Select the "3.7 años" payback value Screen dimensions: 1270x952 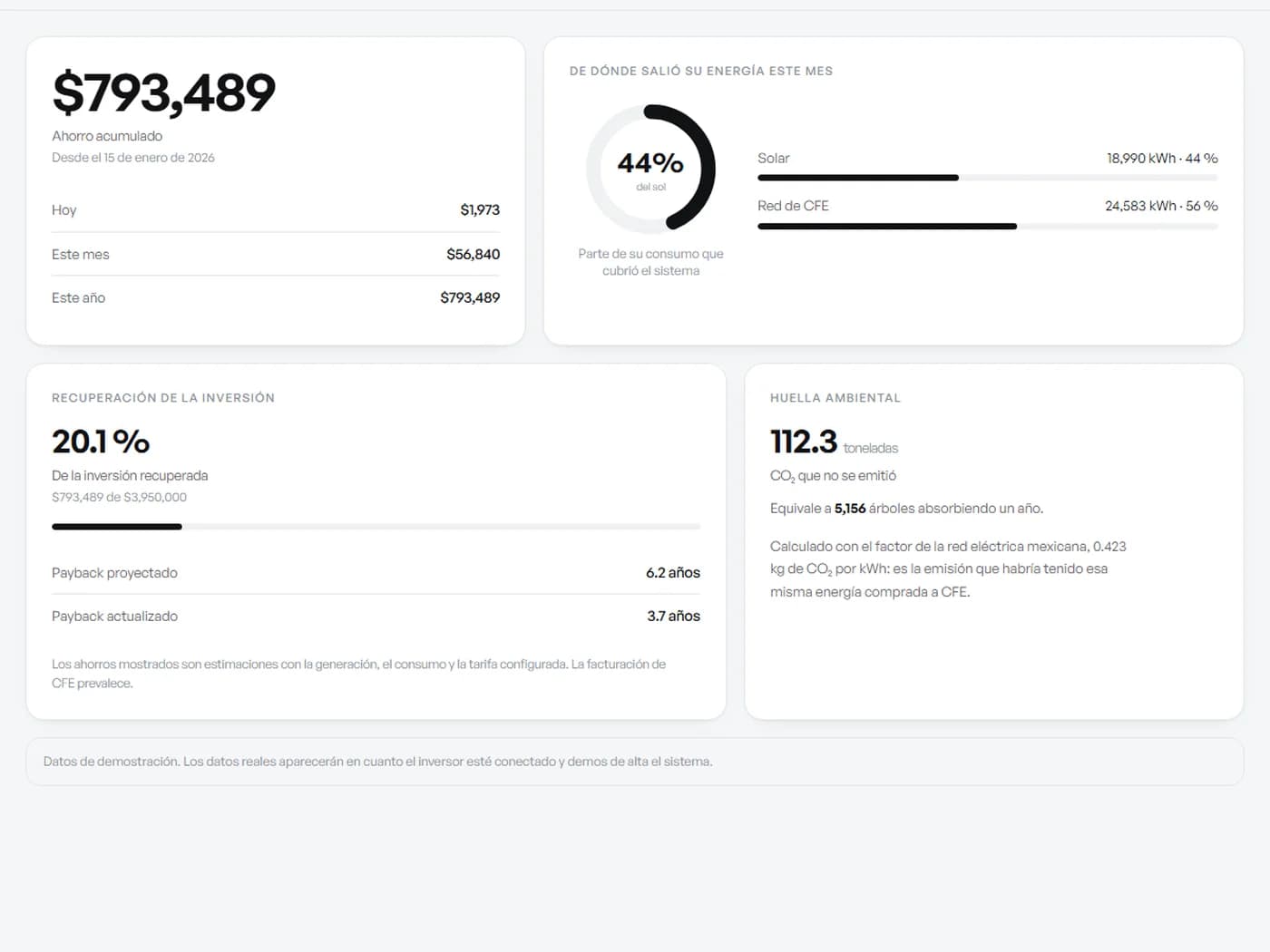click(x=674, y=617)
